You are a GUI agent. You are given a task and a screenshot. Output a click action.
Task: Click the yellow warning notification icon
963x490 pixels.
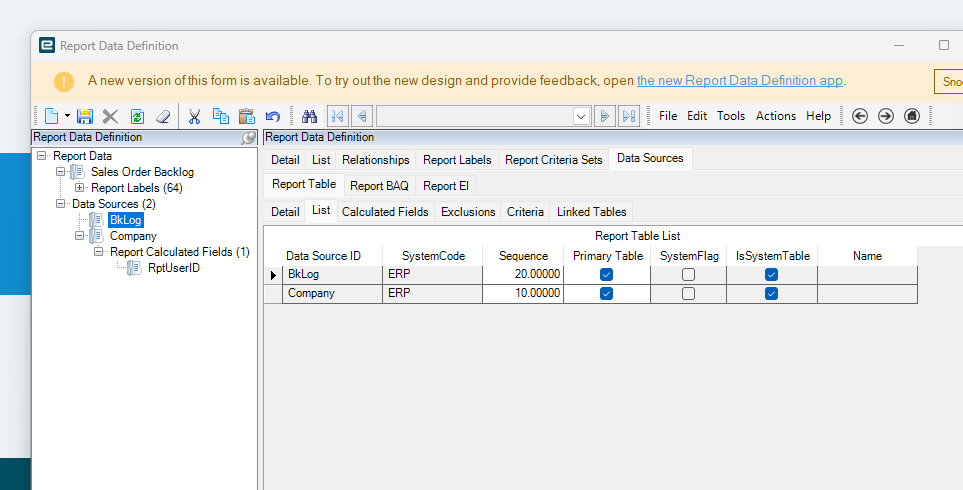[x=64, y=82]
